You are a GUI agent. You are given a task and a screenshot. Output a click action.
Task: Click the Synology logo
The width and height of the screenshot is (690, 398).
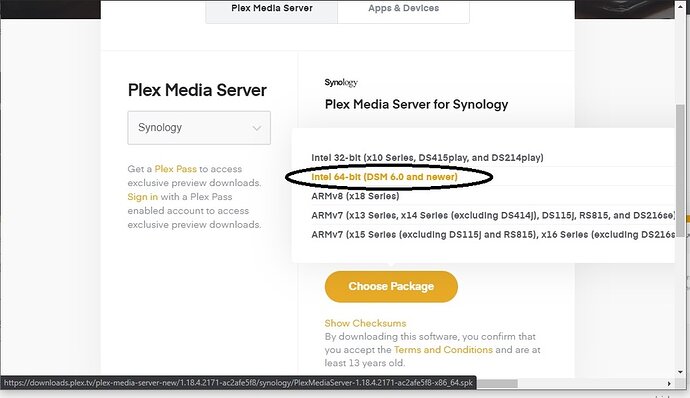341,82
